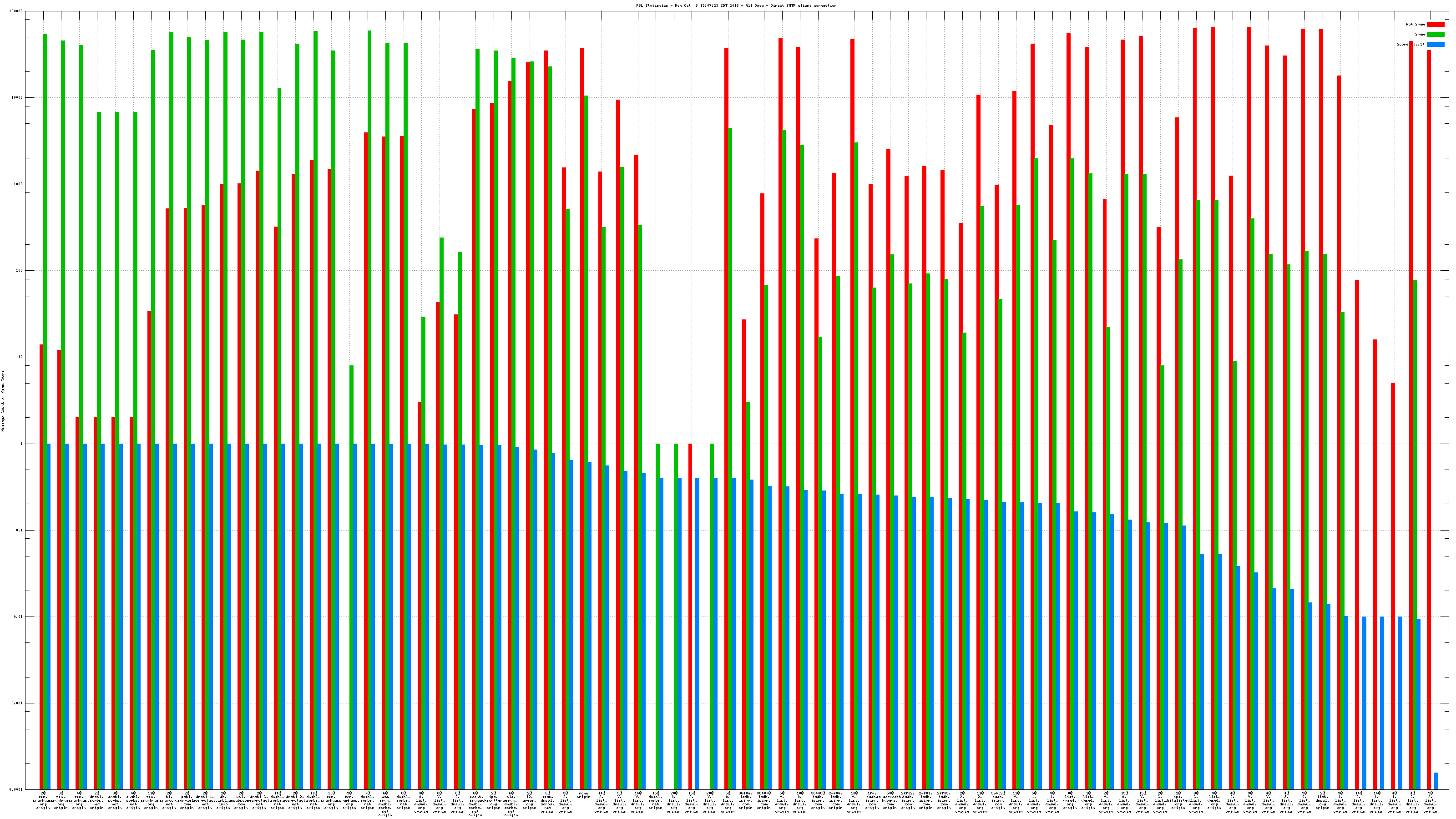Click the Message Count or Spam Score axis label

(3, 401)
